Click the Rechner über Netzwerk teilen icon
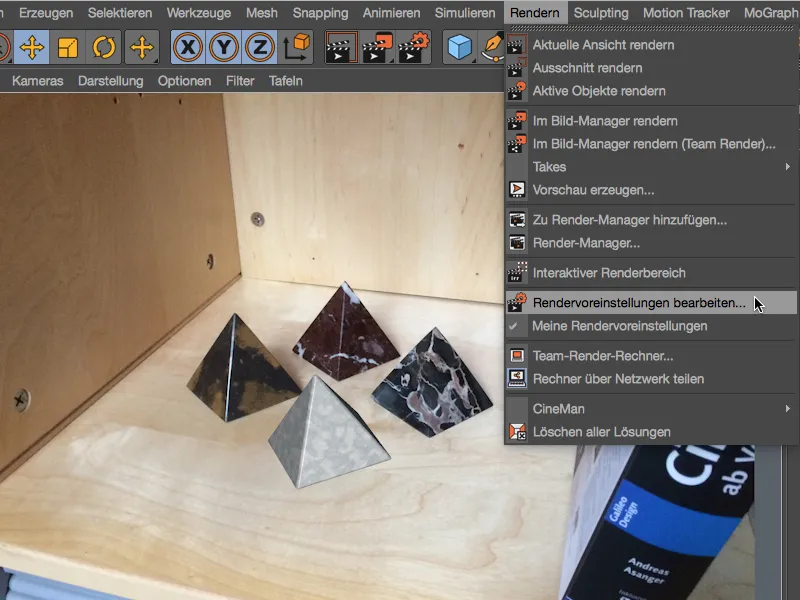The width and height of the screenshot is (800, 600). pyautogui.click(x=517, y=379)
